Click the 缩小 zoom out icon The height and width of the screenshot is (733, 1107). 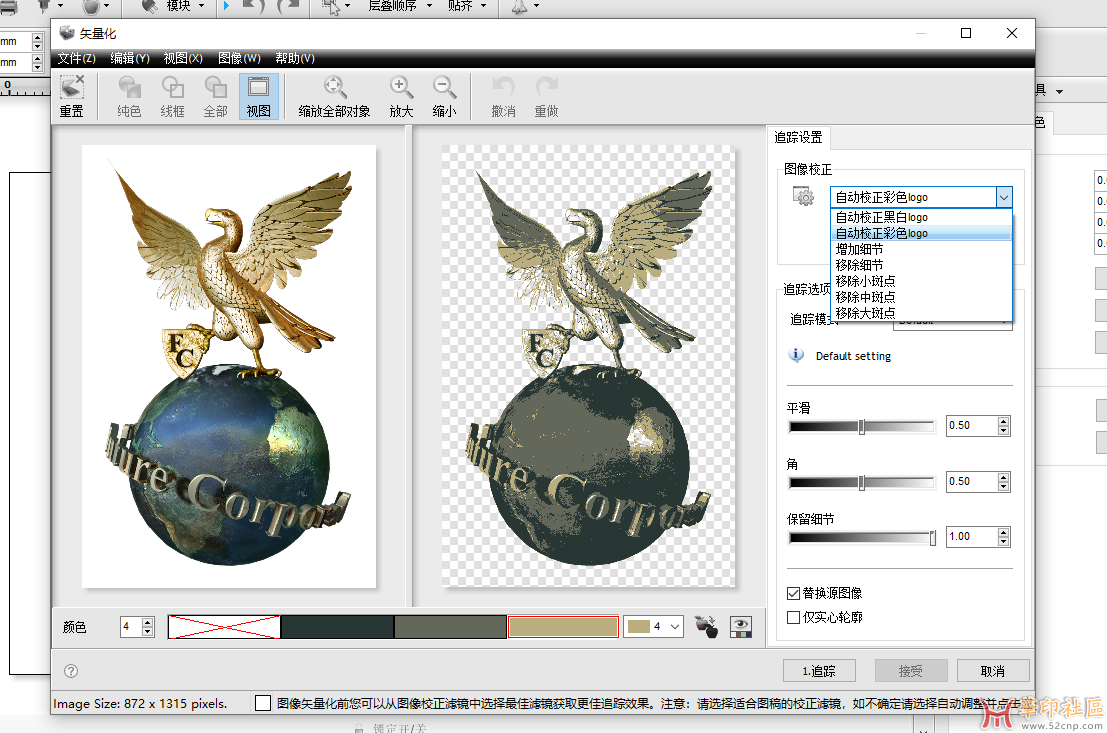point(444,90)
